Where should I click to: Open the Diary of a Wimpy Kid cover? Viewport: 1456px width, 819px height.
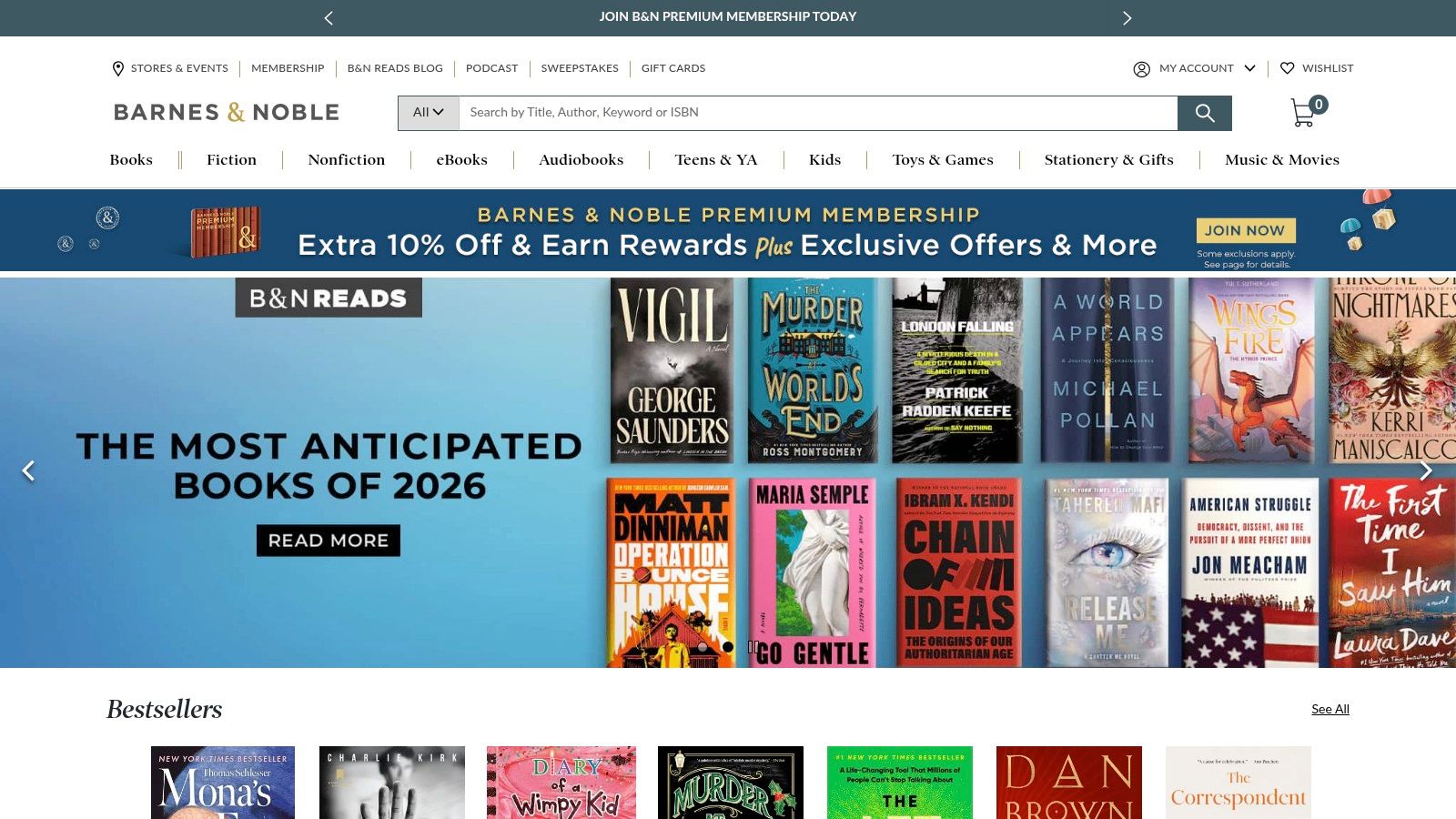point(561,783)
